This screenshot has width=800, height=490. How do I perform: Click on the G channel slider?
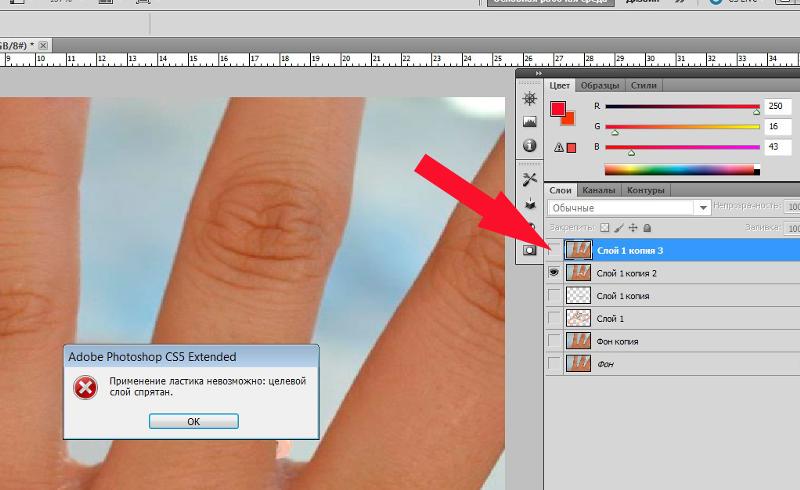pyautogui.click(x=683, y=127)
